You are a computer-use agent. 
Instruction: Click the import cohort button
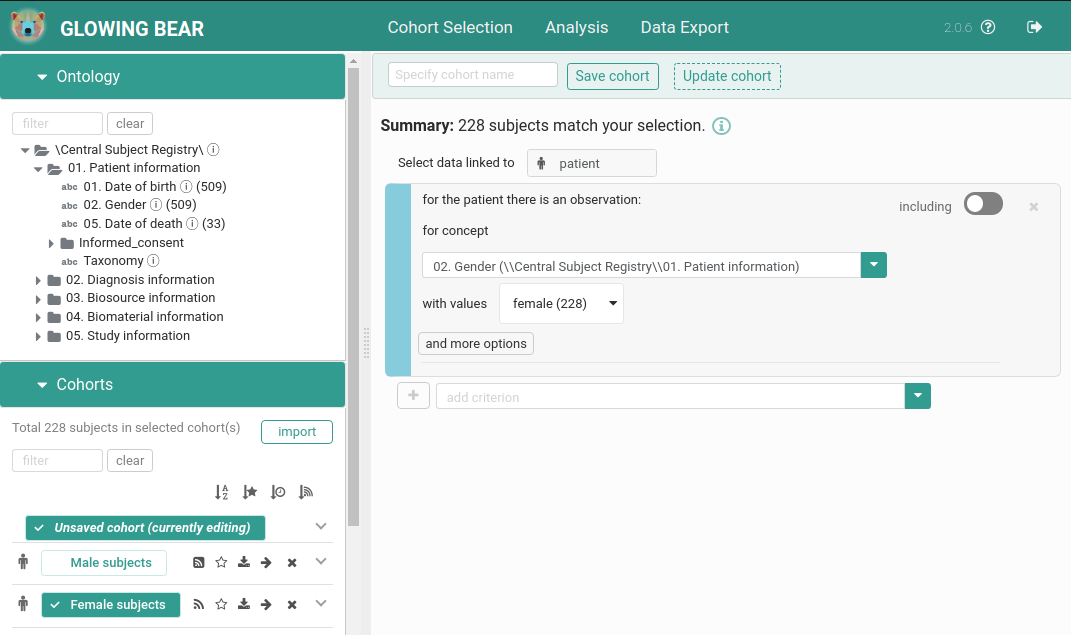(x=296, y=432)
